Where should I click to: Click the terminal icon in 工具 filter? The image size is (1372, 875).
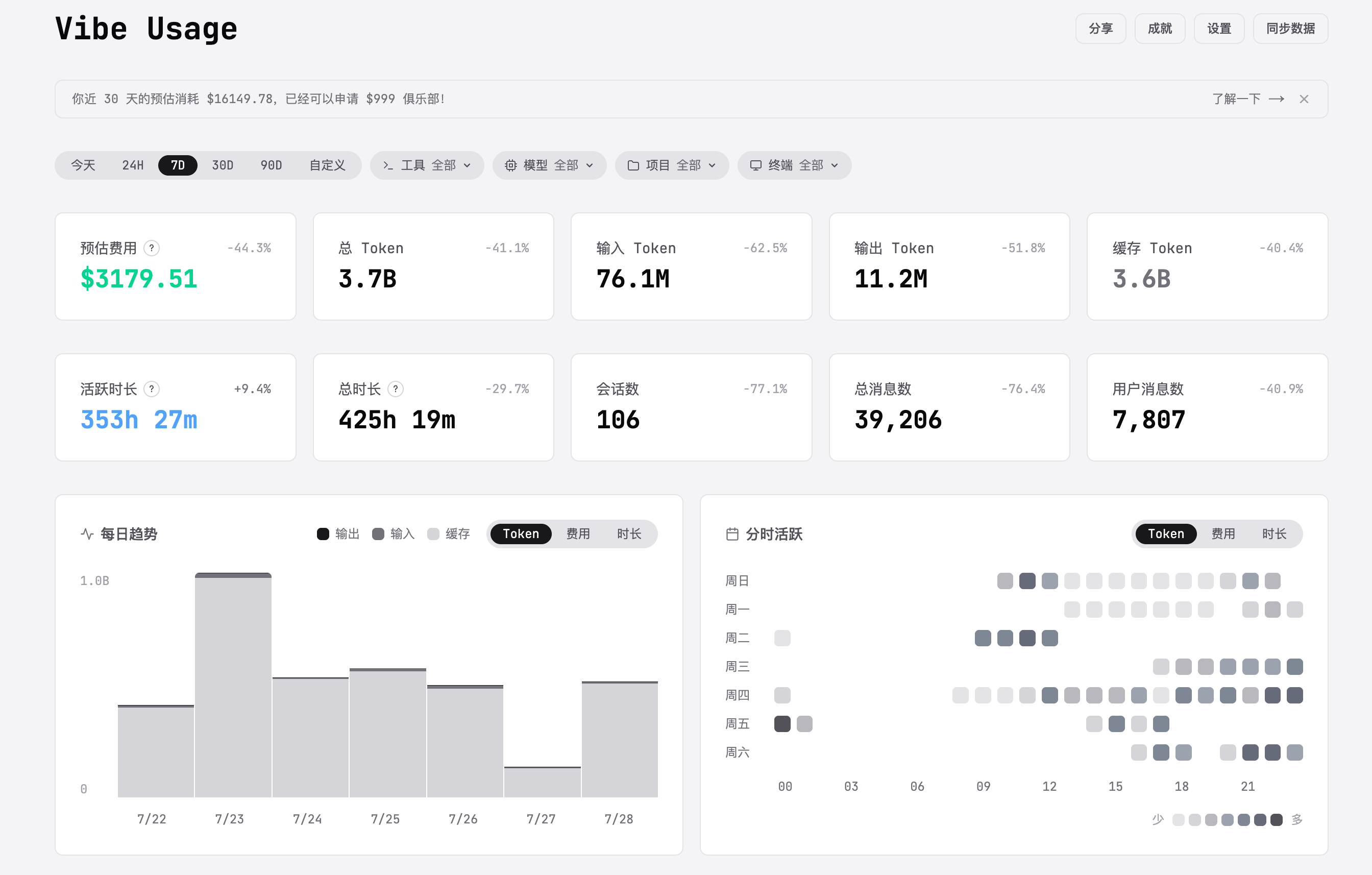tap(388, 165)
